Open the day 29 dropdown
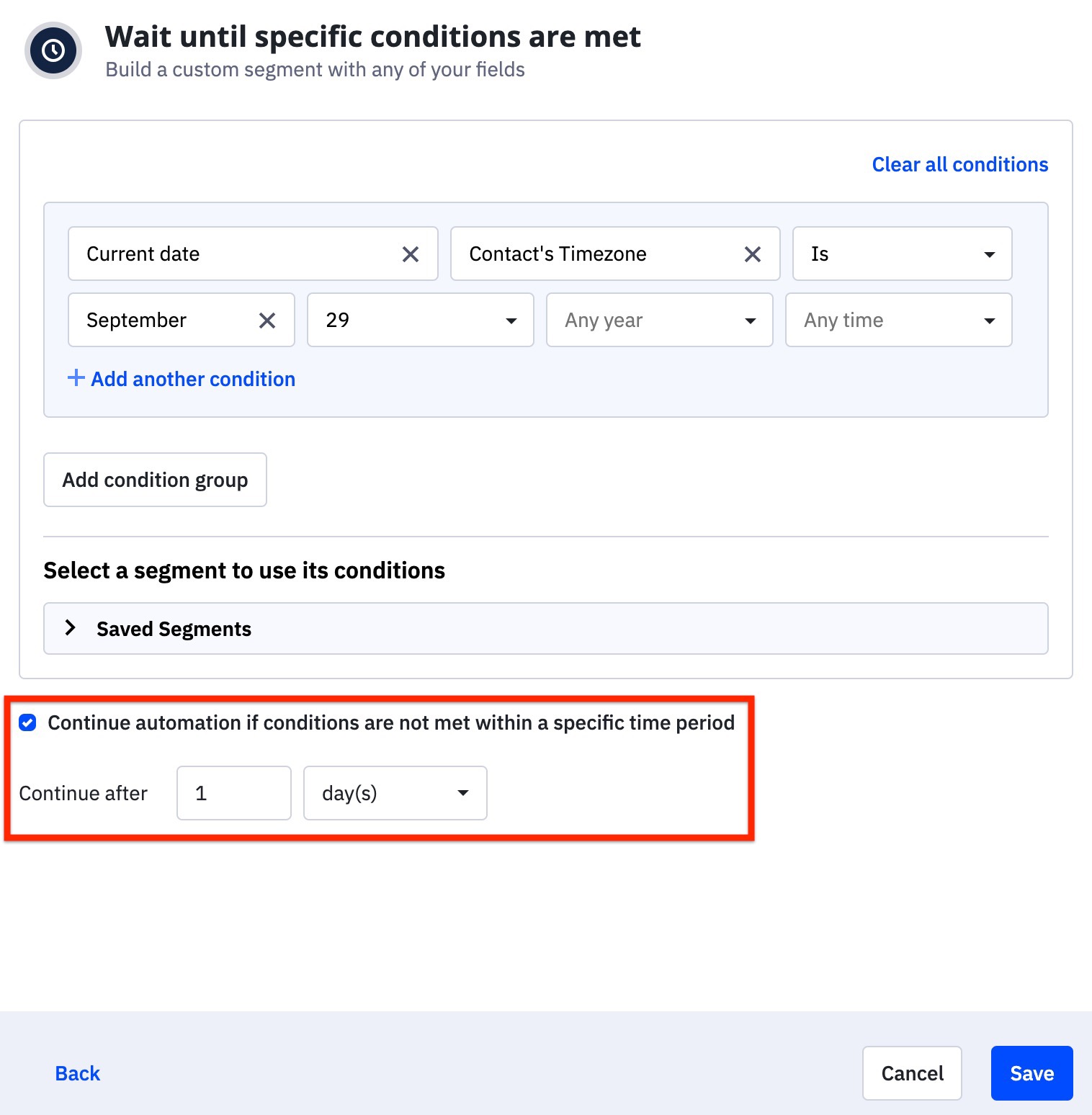The width and height of the screenshot is (1092, 1115). (x=420, y=321)
